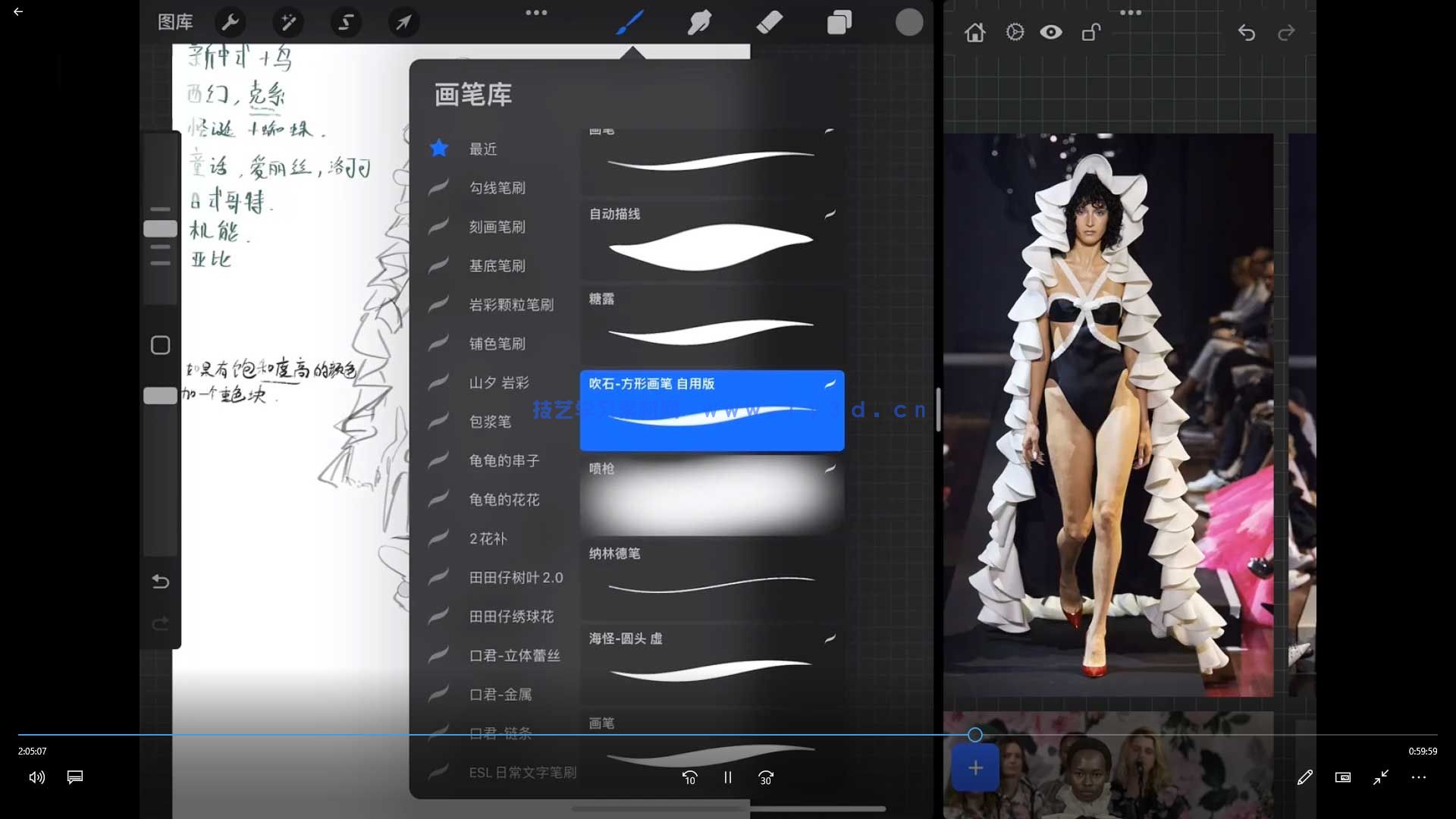Open the ellipsis menu in the player bar

point(1420,777)
